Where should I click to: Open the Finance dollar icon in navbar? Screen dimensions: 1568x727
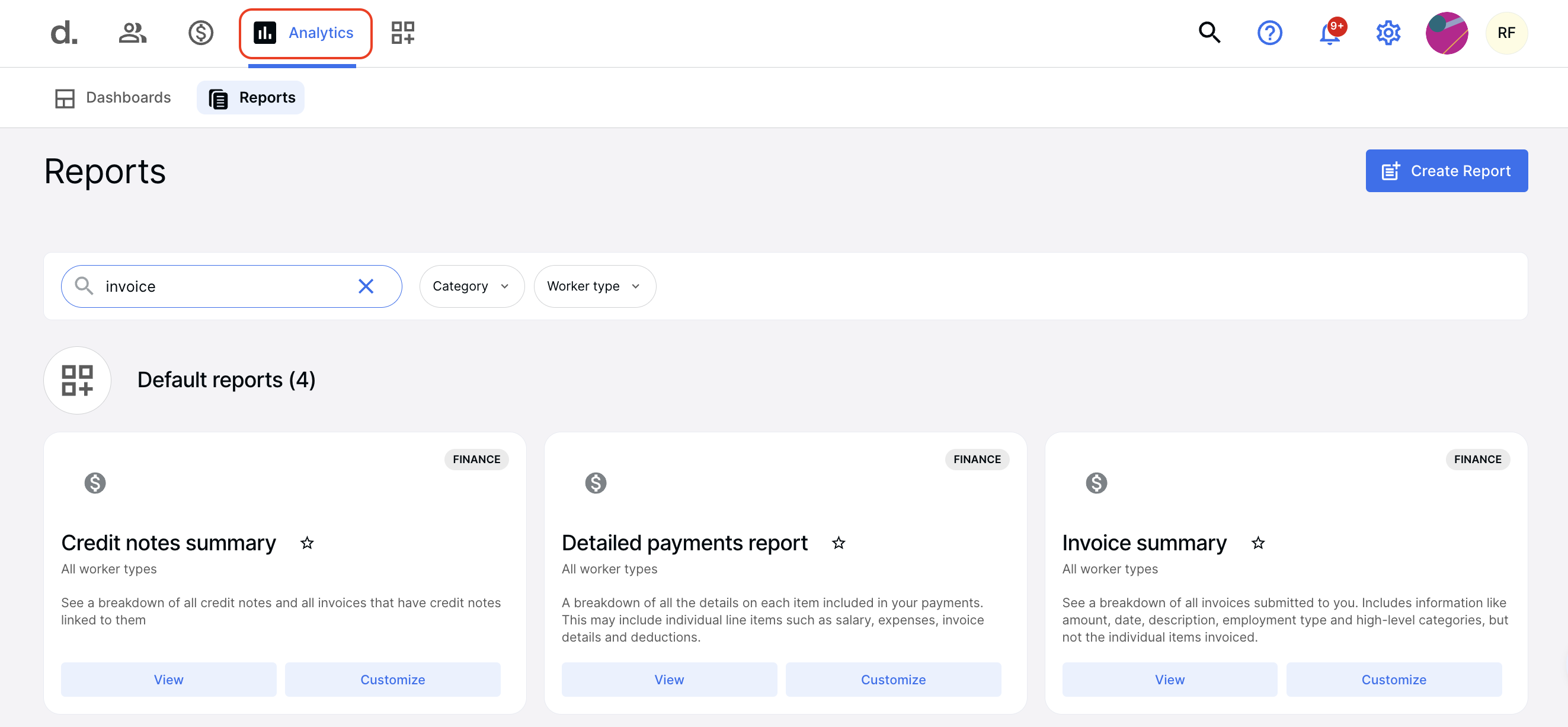(x=201, y=33)
